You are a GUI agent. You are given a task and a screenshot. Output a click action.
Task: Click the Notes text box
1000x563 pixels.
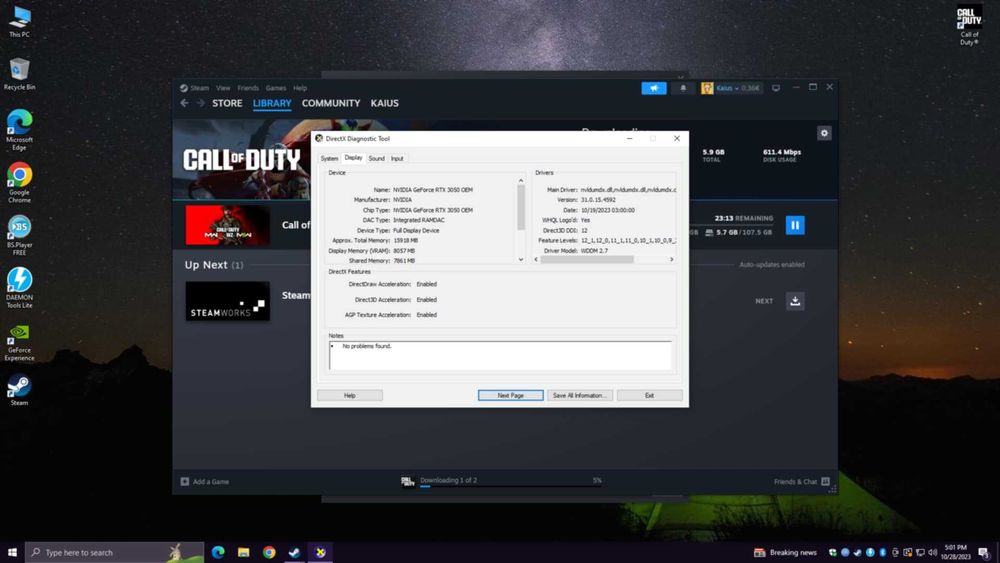pos(500,355)
